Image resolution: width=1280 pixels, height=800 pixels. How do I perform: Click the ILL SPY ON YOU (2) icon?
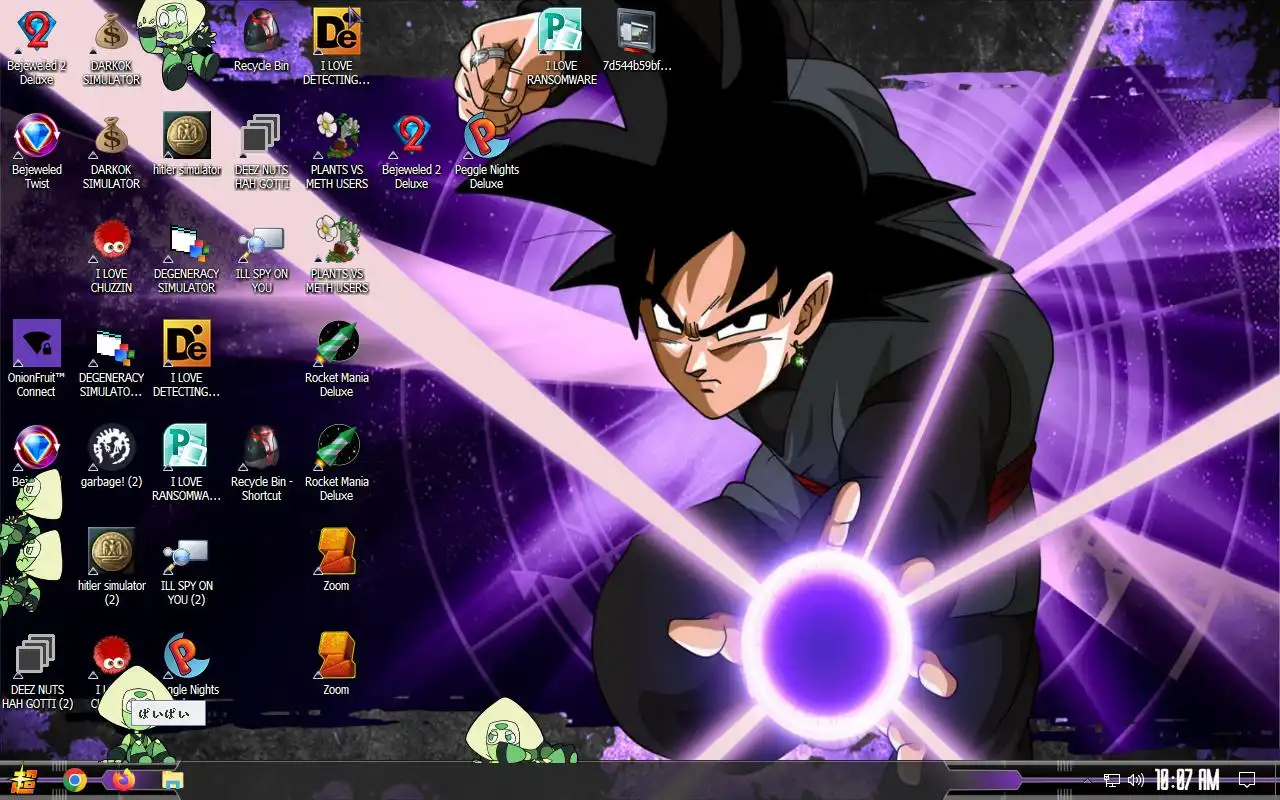point(186,553)
